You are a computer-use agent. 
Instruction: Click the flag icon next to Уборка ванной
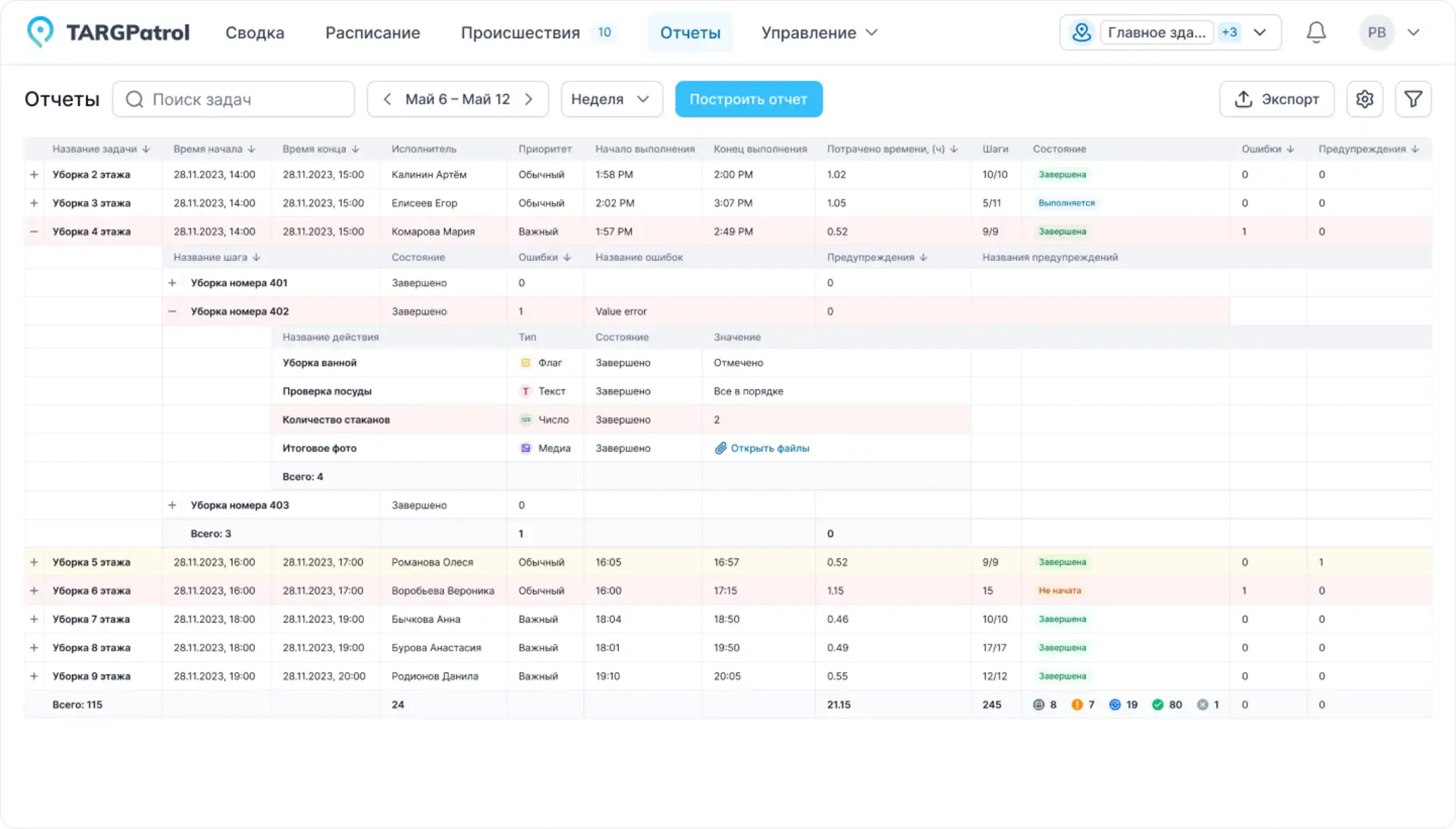526,363
